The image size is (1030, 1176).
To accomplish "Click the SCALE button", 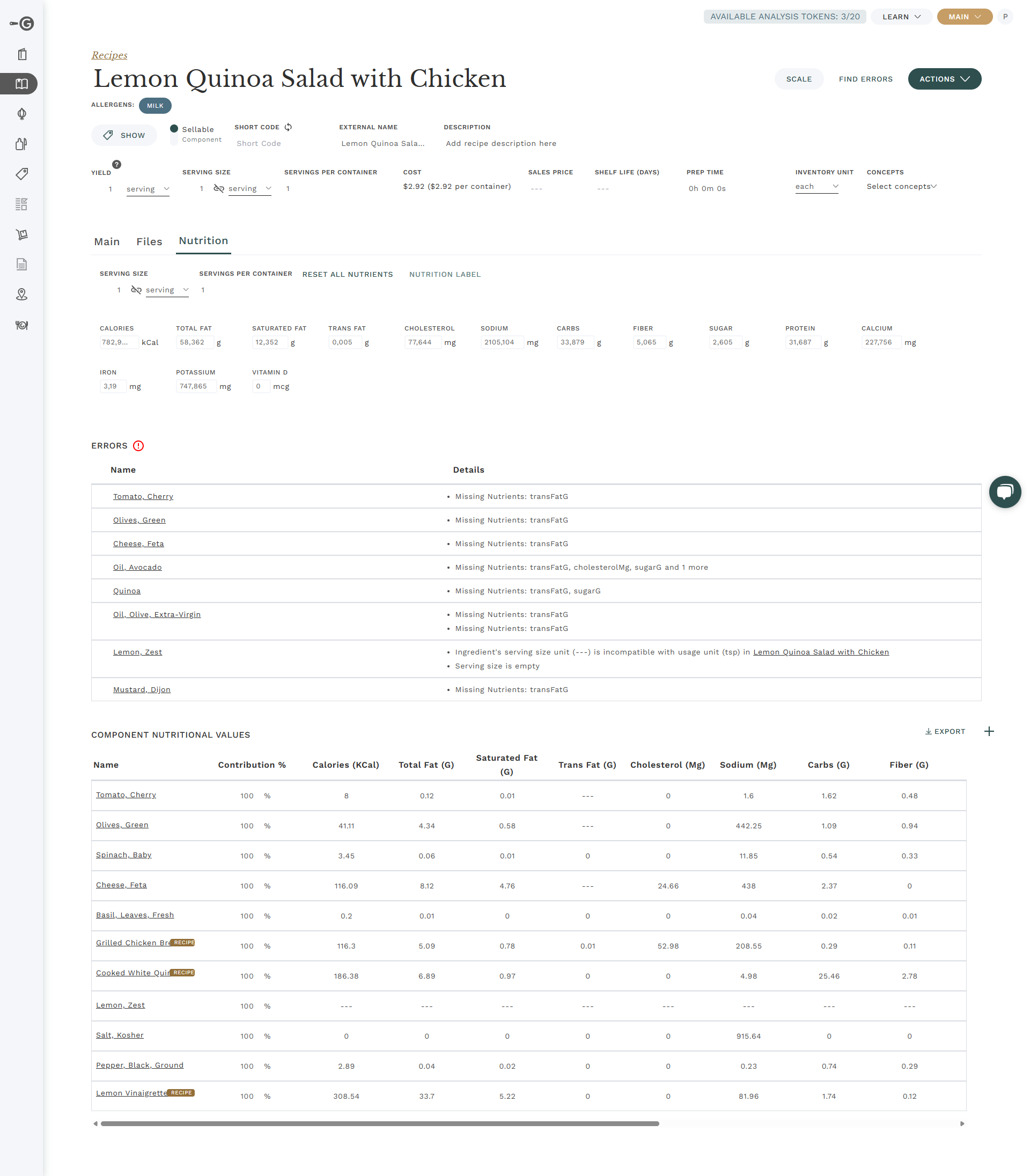I will point(798,79).
